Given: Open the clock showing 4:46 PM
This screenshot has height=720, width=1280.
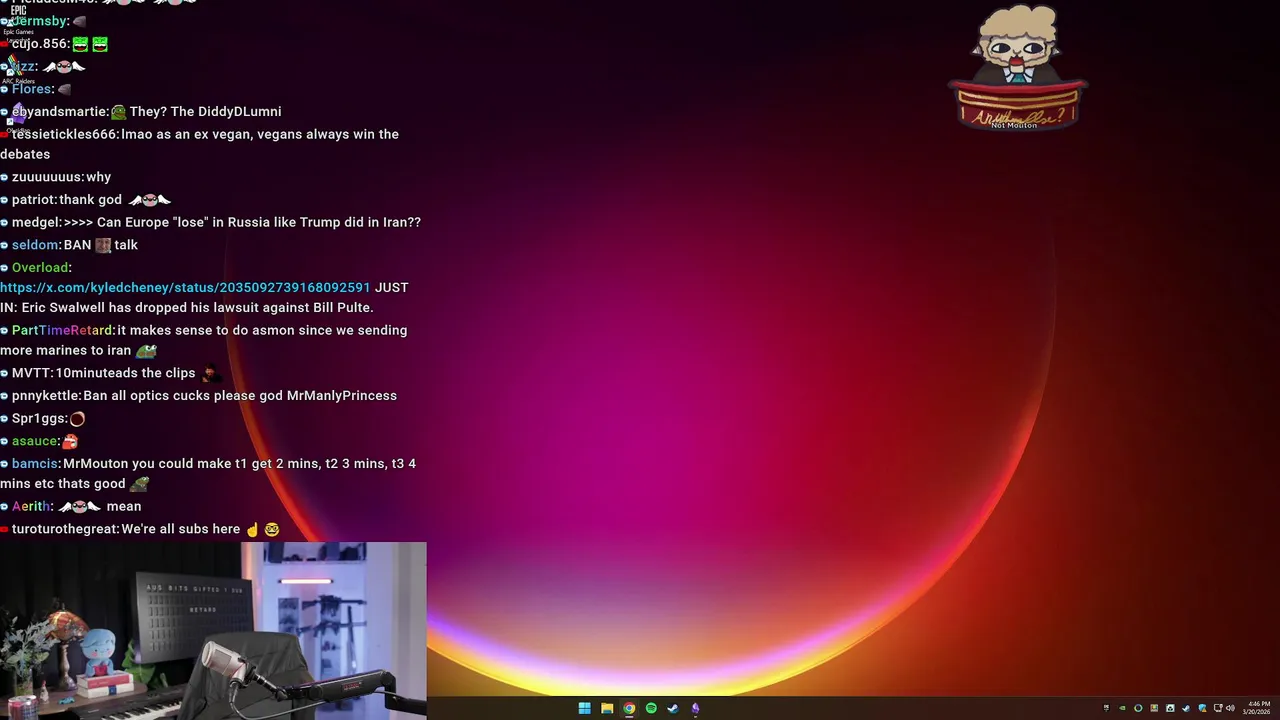Looking at the screenshot, I should point(1259,708).
